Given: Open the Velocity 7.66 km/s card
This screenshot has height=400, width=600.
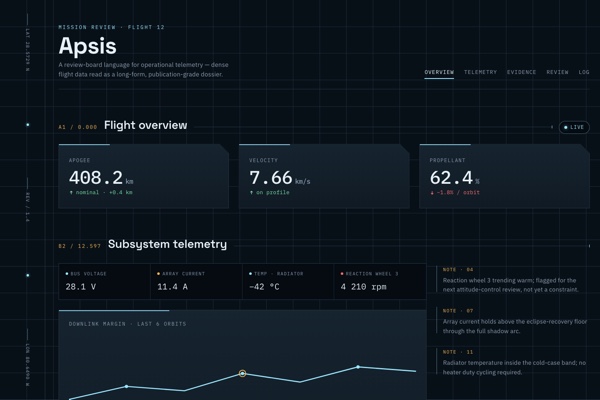Looking at the screenshot, I should click(x=324, y=176).
